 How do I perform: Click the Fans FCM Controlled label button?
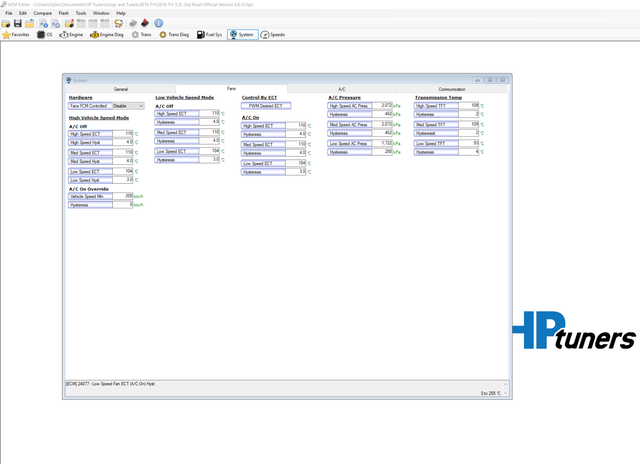[90, 106]
